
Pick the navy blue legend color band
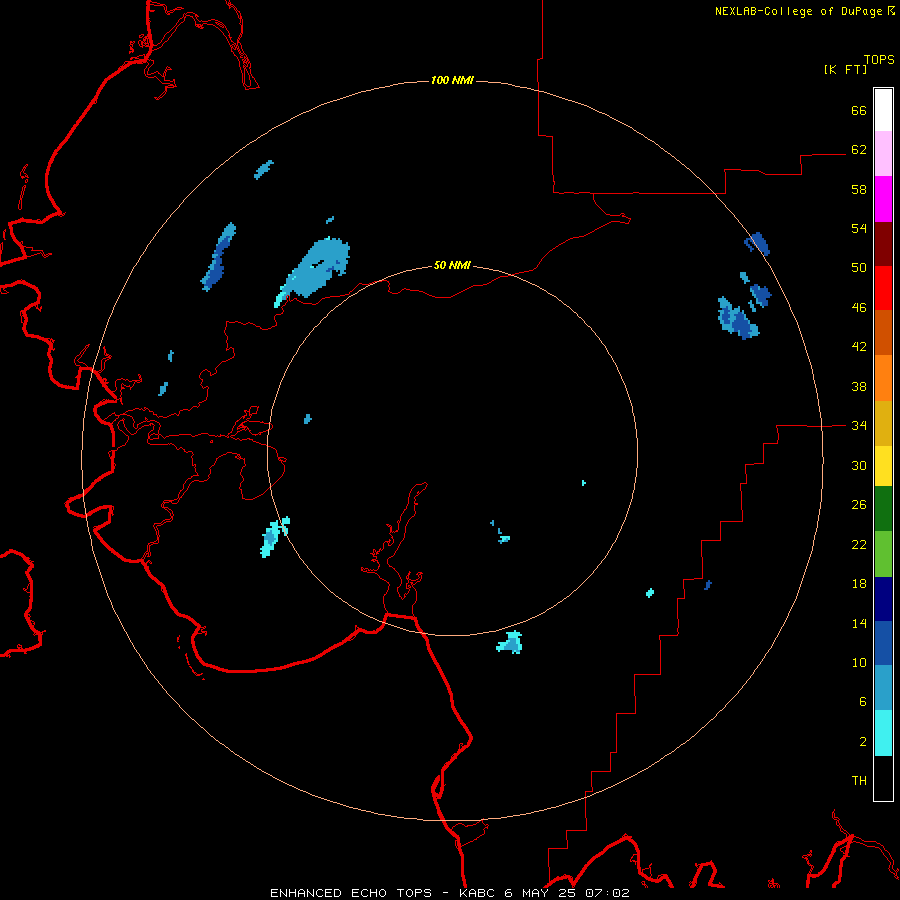[x=883, y=599]
